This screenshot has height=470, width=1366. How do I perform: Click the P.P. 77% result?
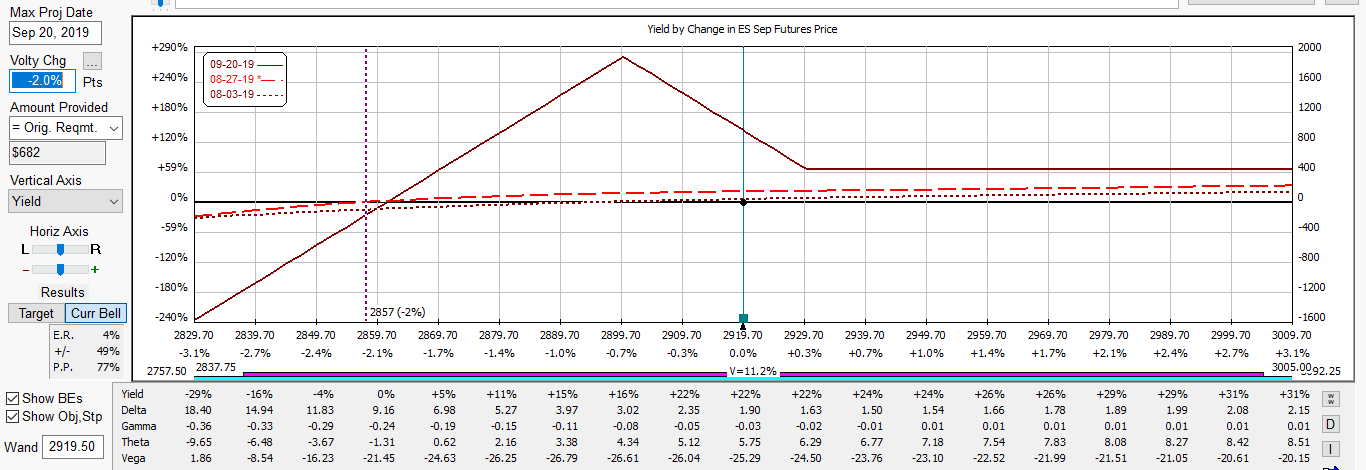tap(86, 367)
